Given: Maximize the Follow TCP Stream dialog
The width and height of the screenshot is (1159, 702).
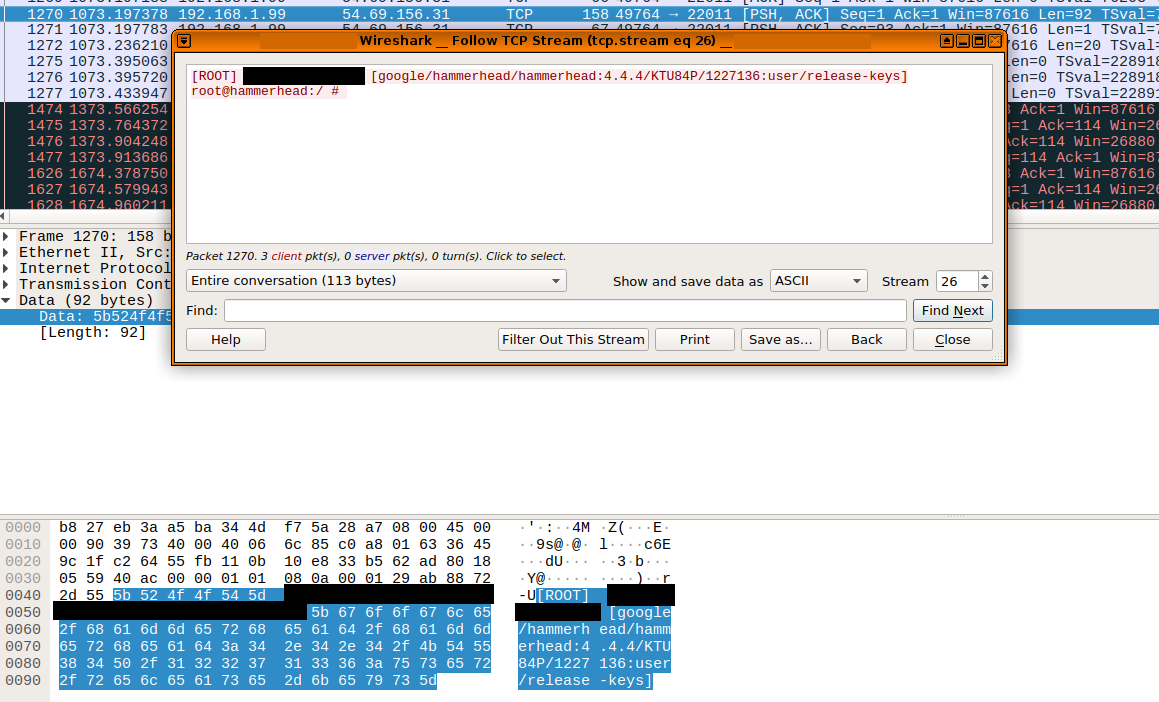Looking at the screenshot, I should pyautogui.click(x=979, y=41).
